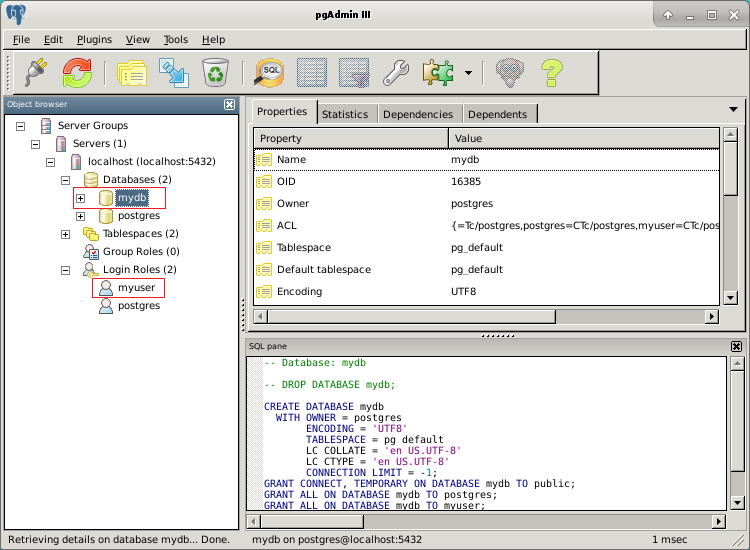Select the Owner property row
Viewport: 750px width, 550px height.
(x=487, y=204)
